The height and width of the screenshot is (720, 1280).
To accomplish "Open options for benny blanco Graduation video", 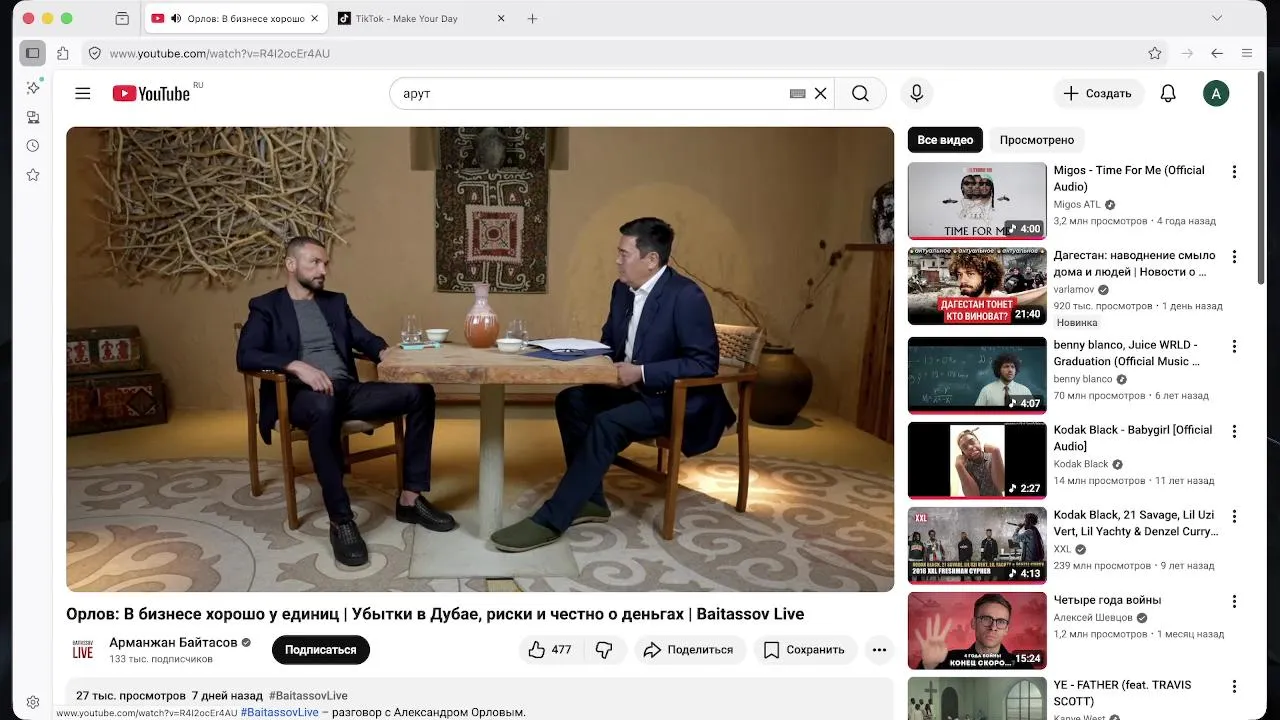I will click(x=1234, y=346).
